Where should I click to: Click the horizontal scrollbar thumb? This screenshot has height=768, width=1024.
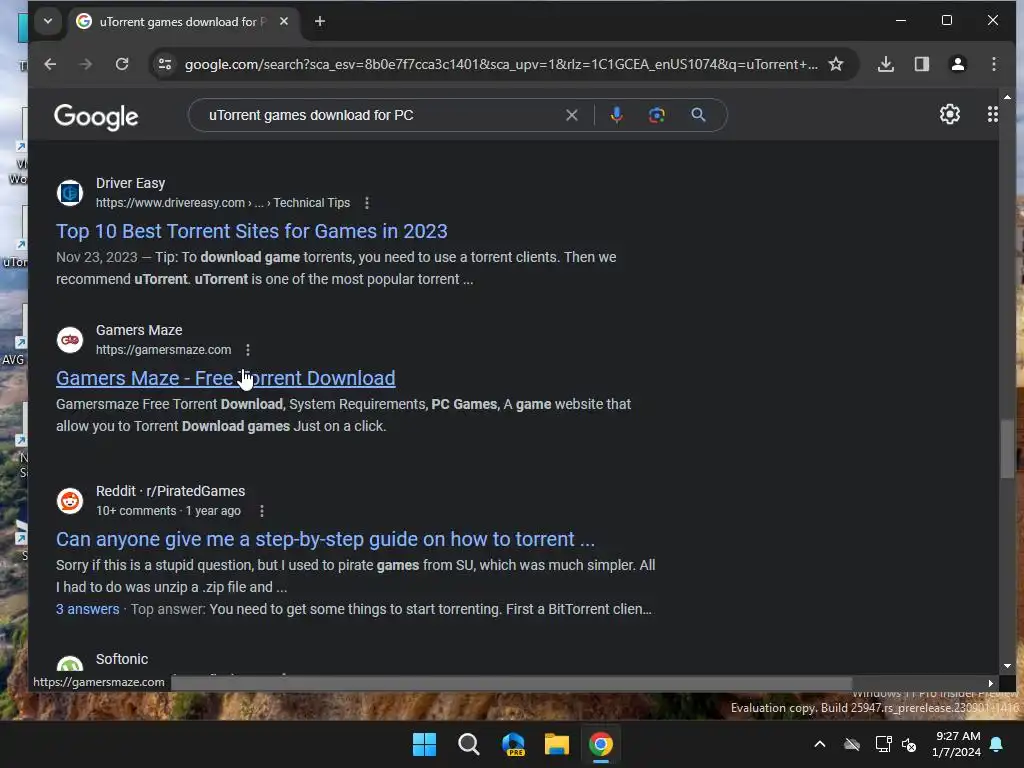coord(511,683)
